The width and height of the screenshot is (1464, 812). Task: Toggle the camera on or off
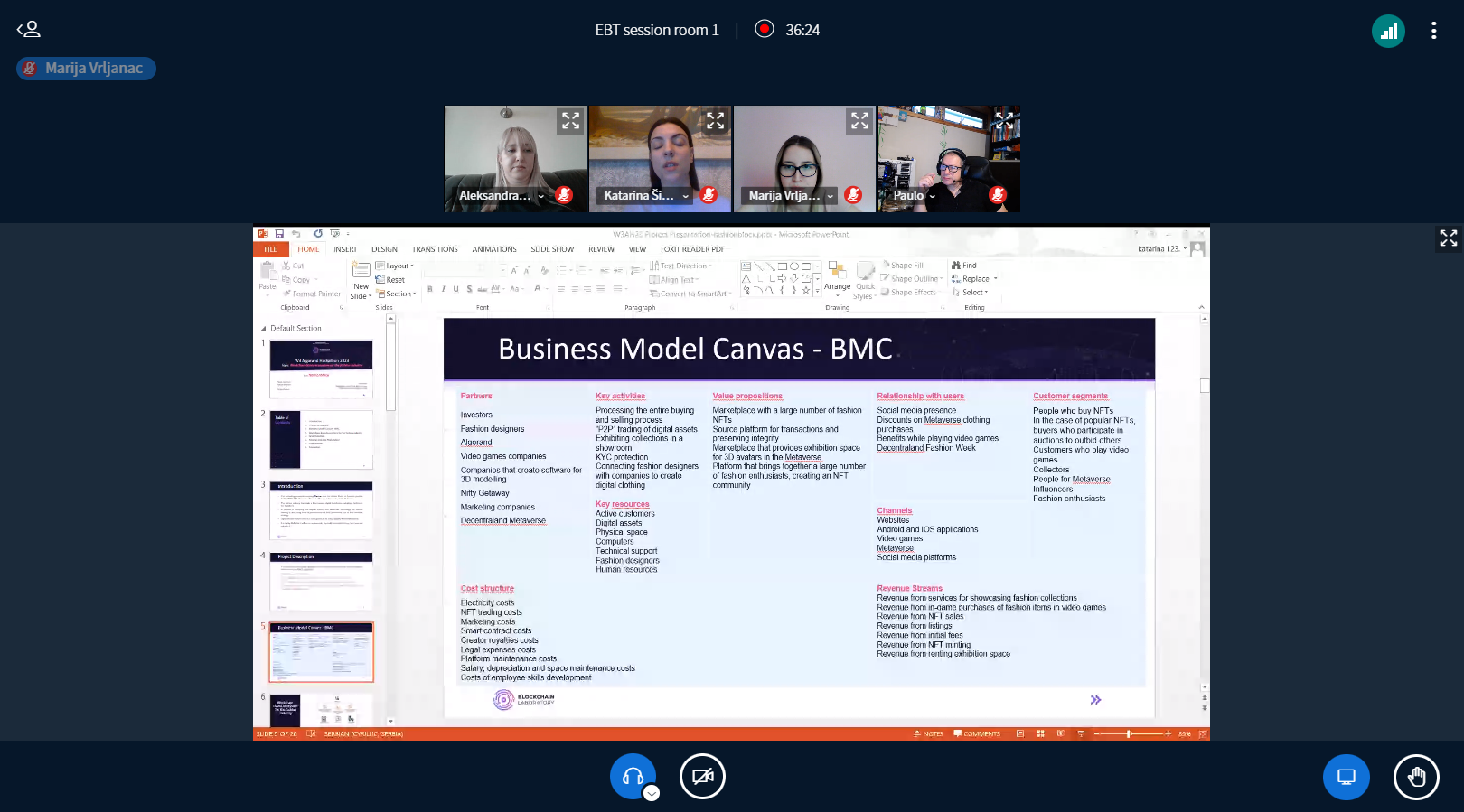click(x=702, y=776)
